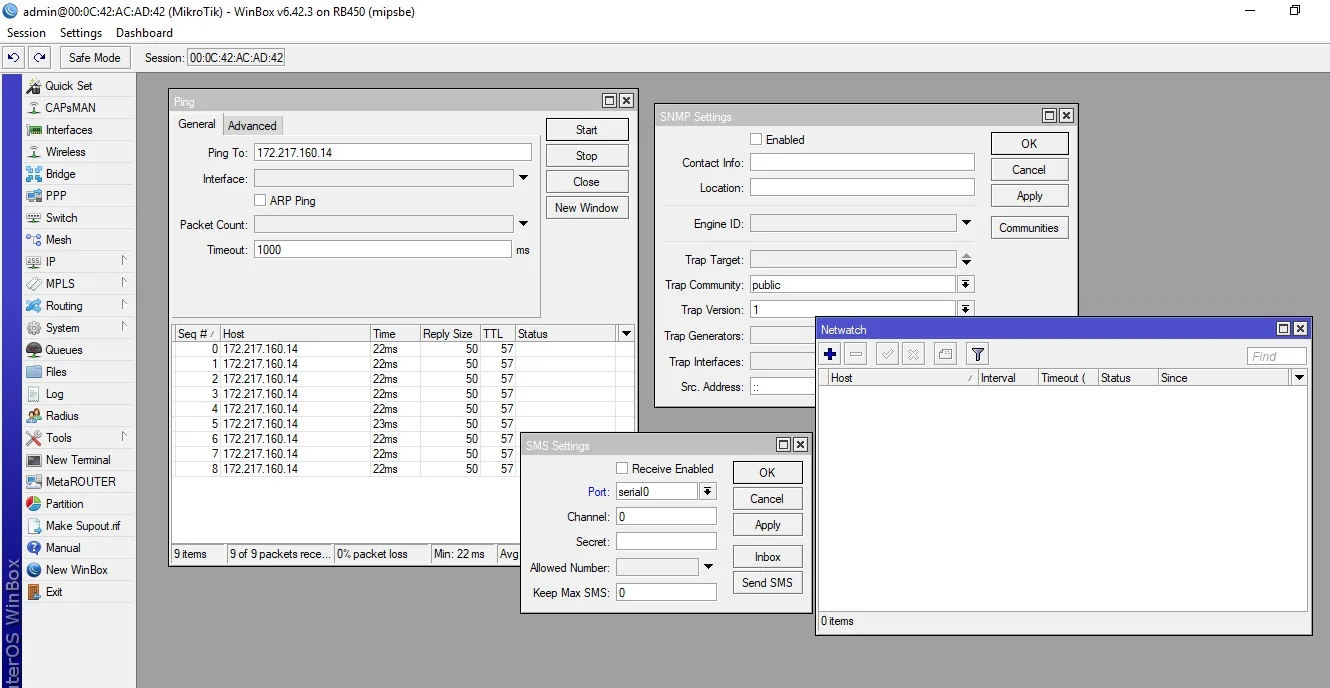Screen dimensions: 1330x688
Task: Open the Wireless sidebar item
Action: point(65,152)
